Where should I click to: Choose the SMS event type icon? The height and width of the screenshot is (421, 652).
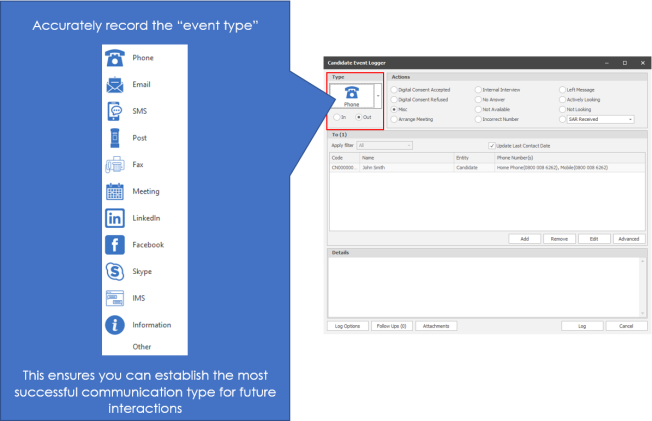point(115,111)
